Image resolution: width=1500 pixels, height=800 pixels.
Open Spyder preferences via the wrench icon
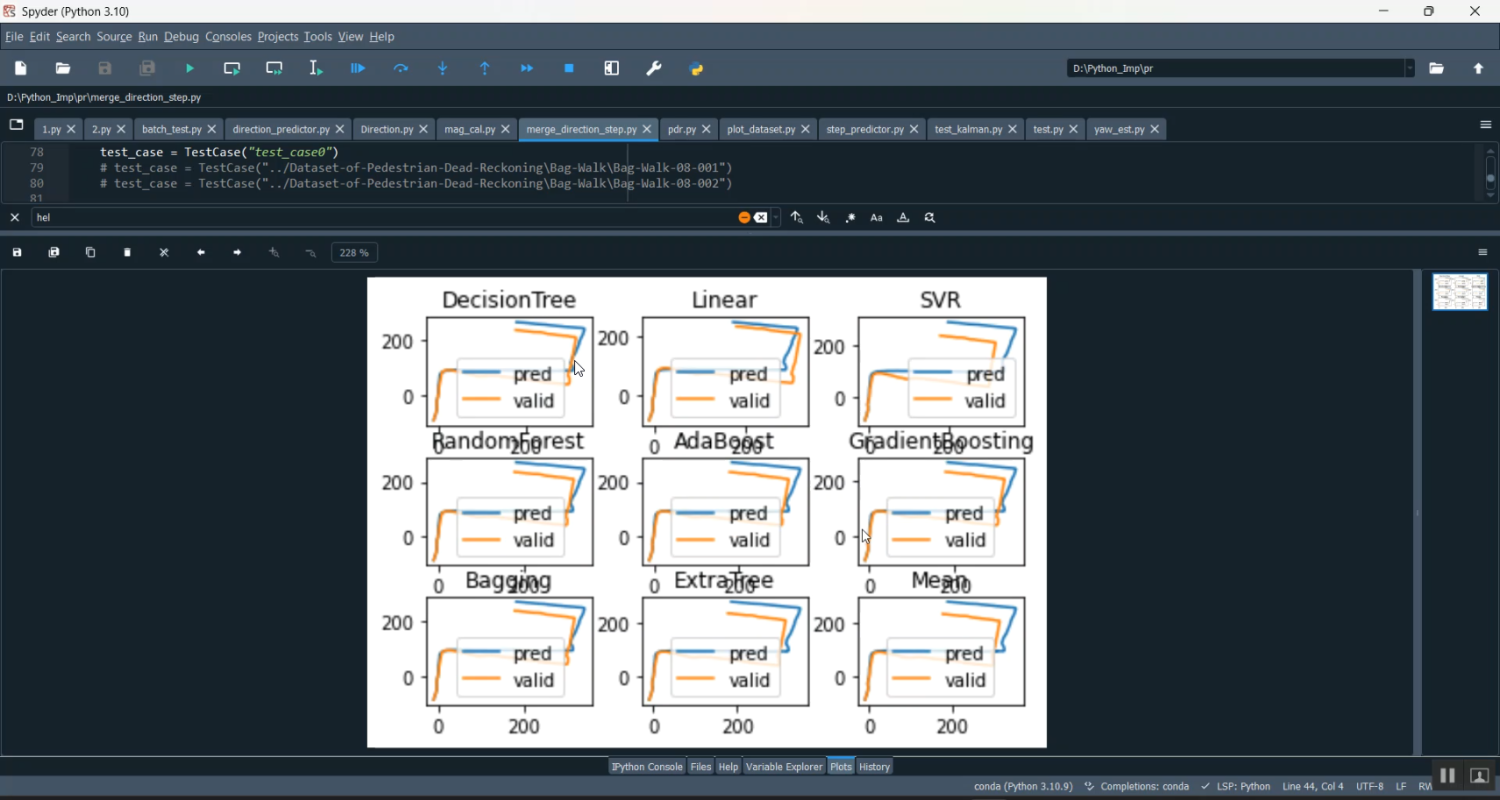[654, 68]
